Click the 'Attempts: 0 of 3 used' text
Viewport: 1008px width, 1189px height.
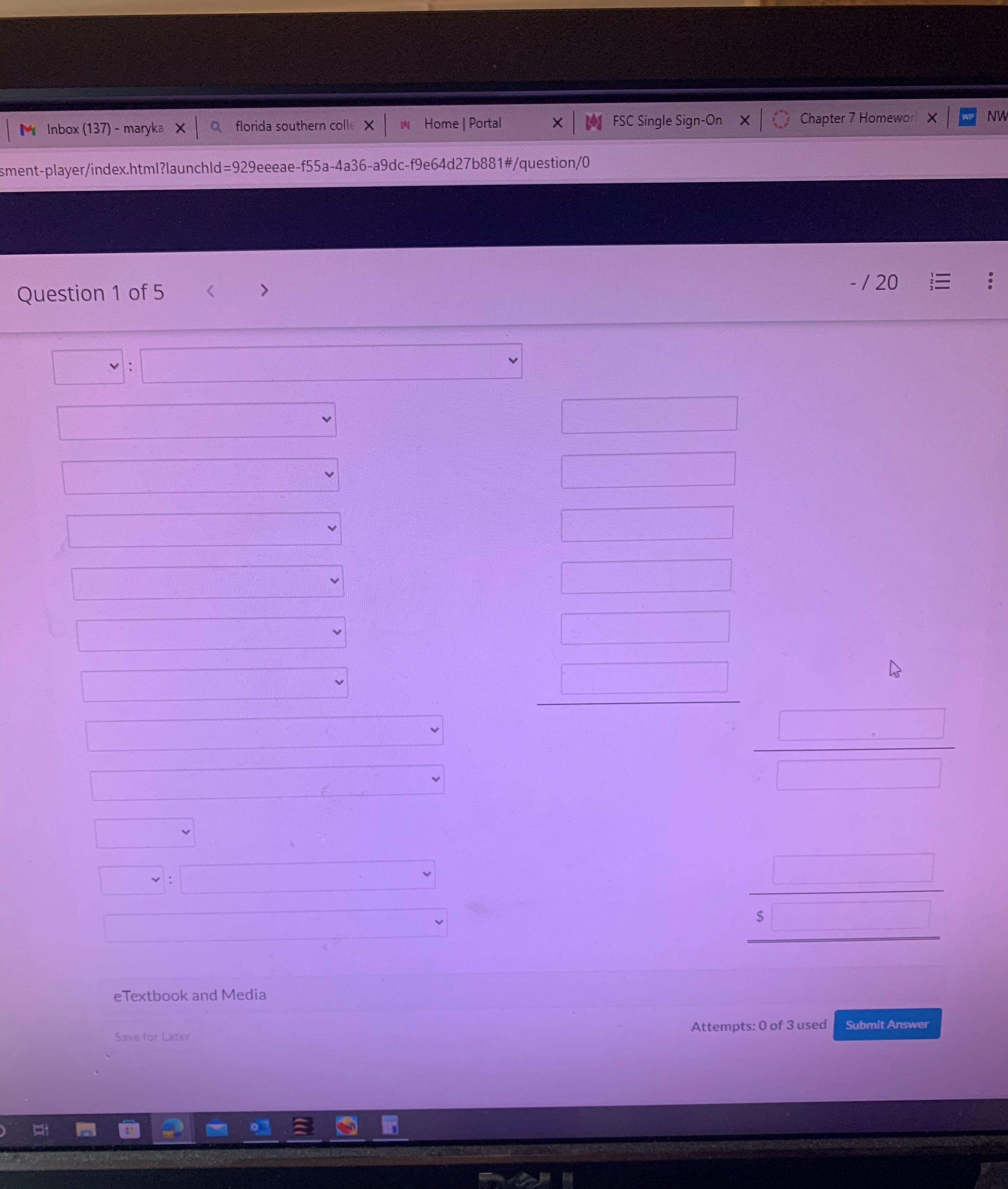pyautogui.click(x=759, y=1026)
